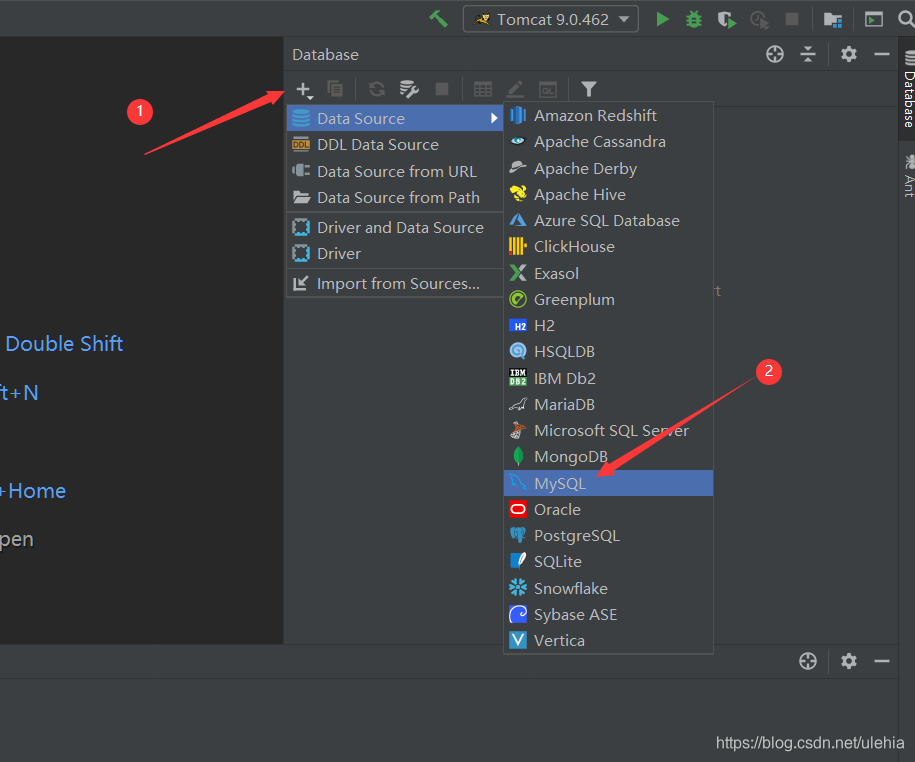Open the Tomcat 9.0.462 run configuration dropdown
Viewport: 915px width, 762px height.
point(550,19)
